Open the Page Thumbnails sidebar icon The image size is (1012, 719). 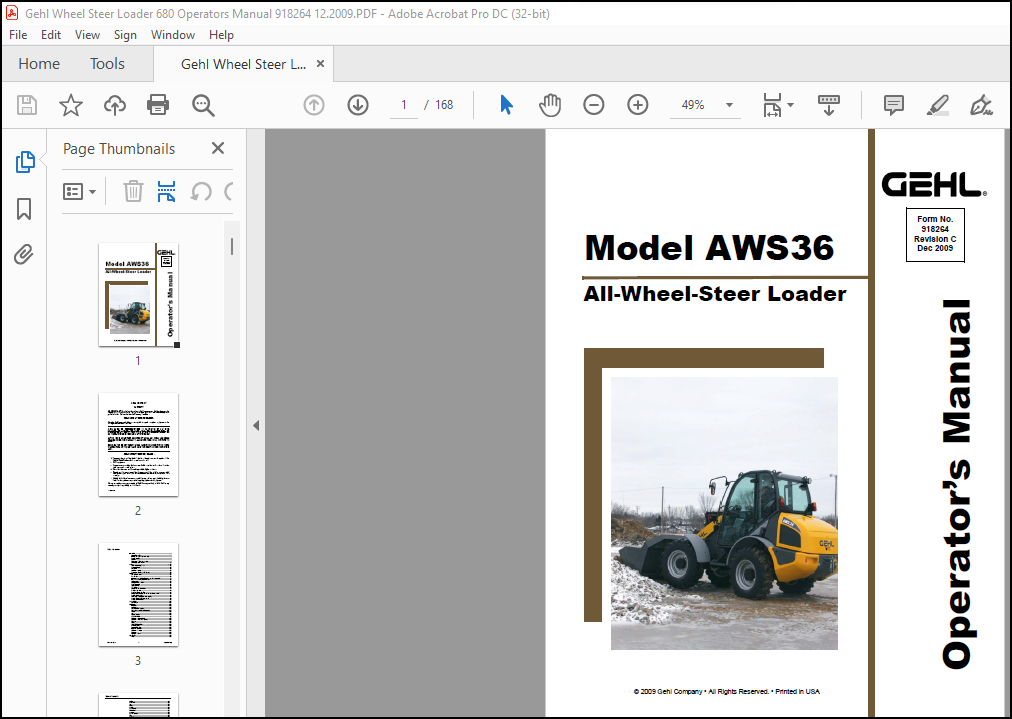(x=25, y=162)
